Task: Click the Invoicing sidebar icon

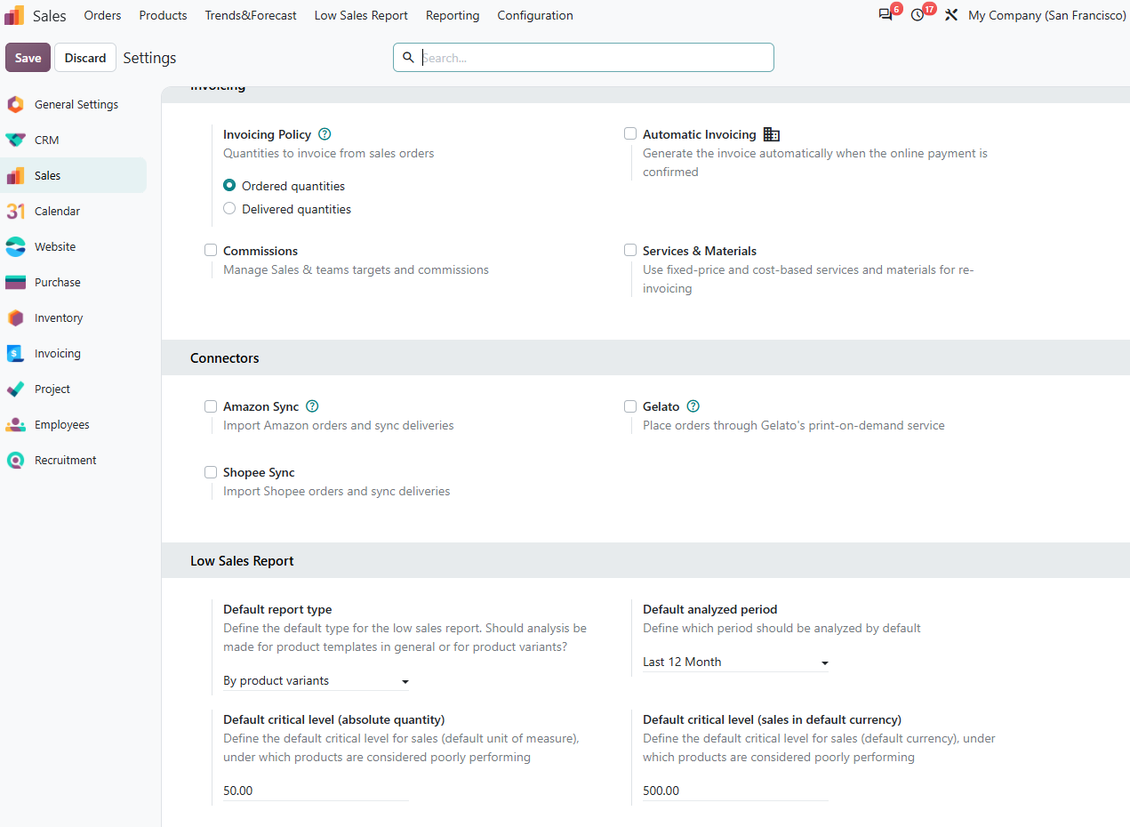Action: click(x=15, y=354)
